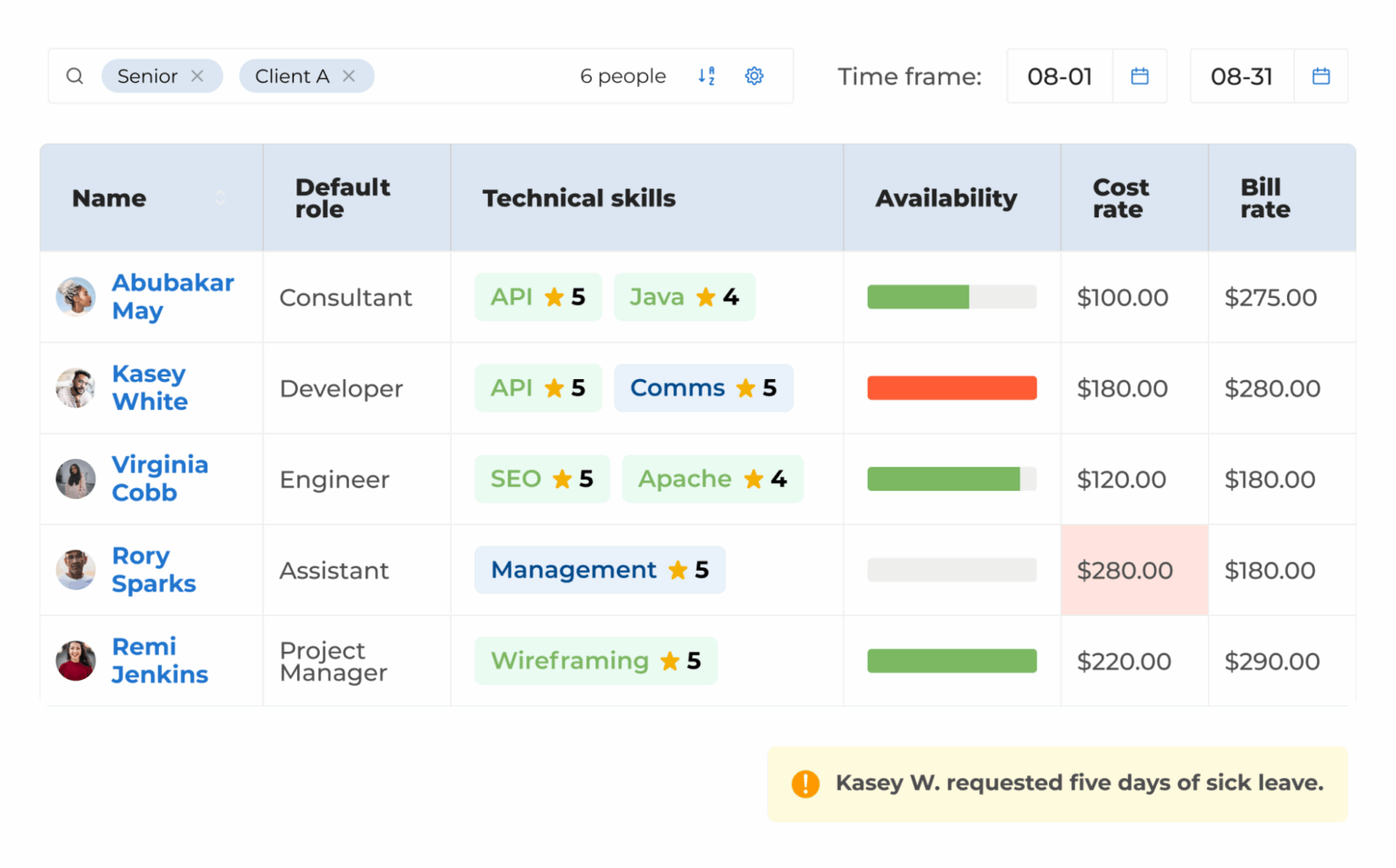
Task: Click the sort arrows on the Name column
Action: [220, 197]
